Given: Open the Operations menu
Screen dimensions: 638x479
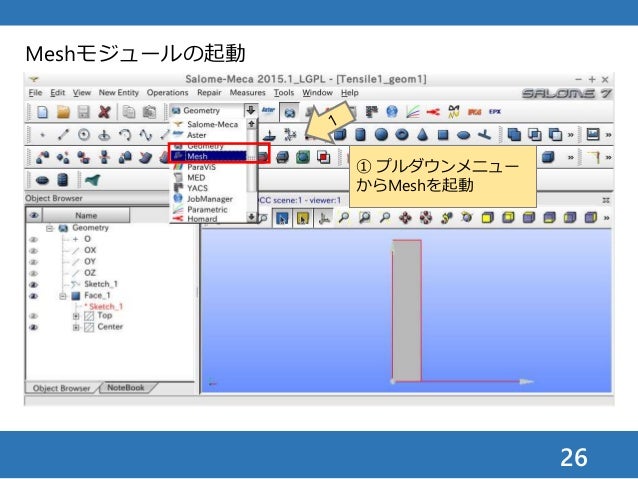Looking at the screenshot, I should click(x=168, y=93).
